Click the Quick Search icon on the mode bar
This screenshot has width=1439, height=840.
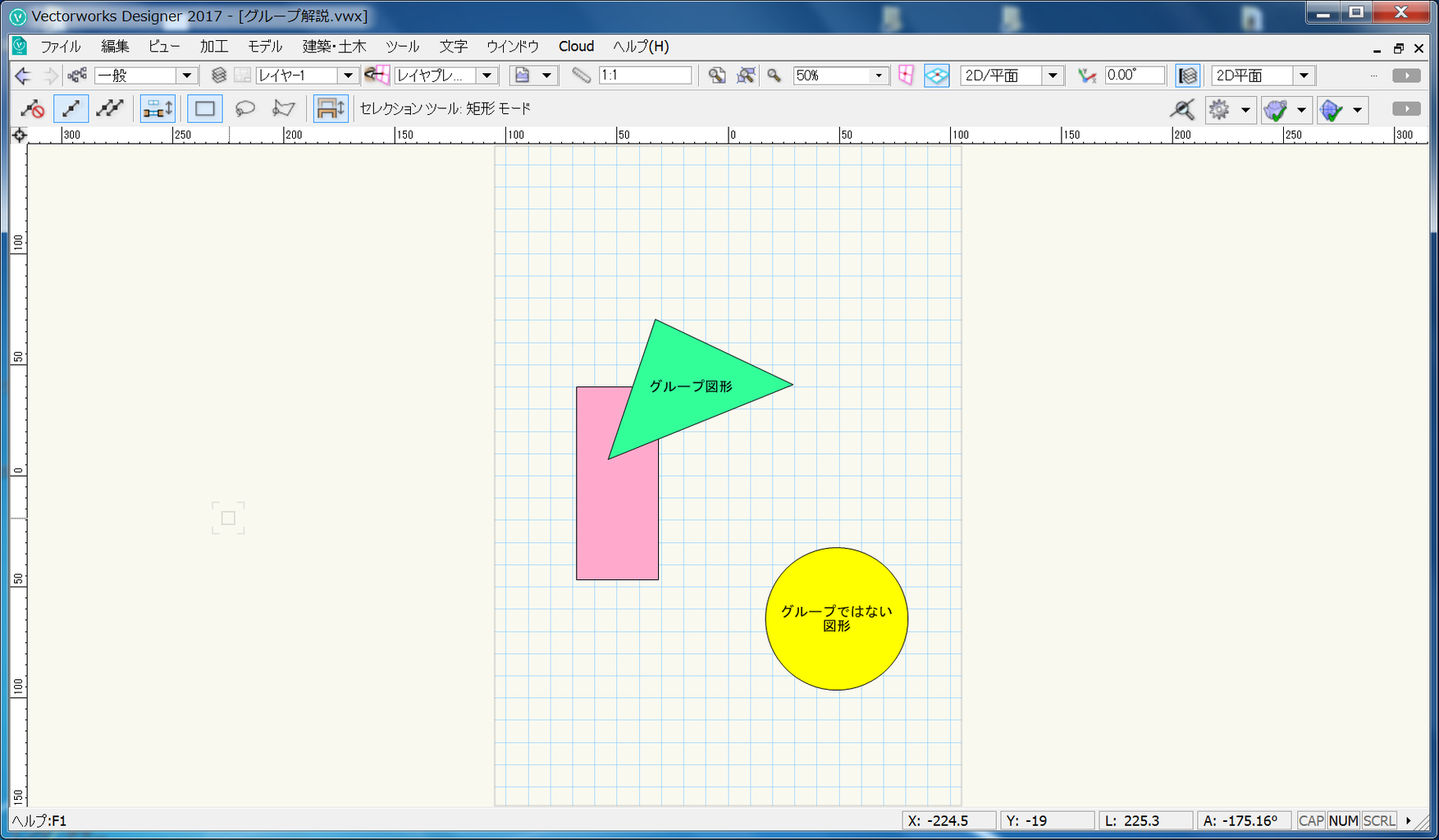click(x=1181, y=109)
